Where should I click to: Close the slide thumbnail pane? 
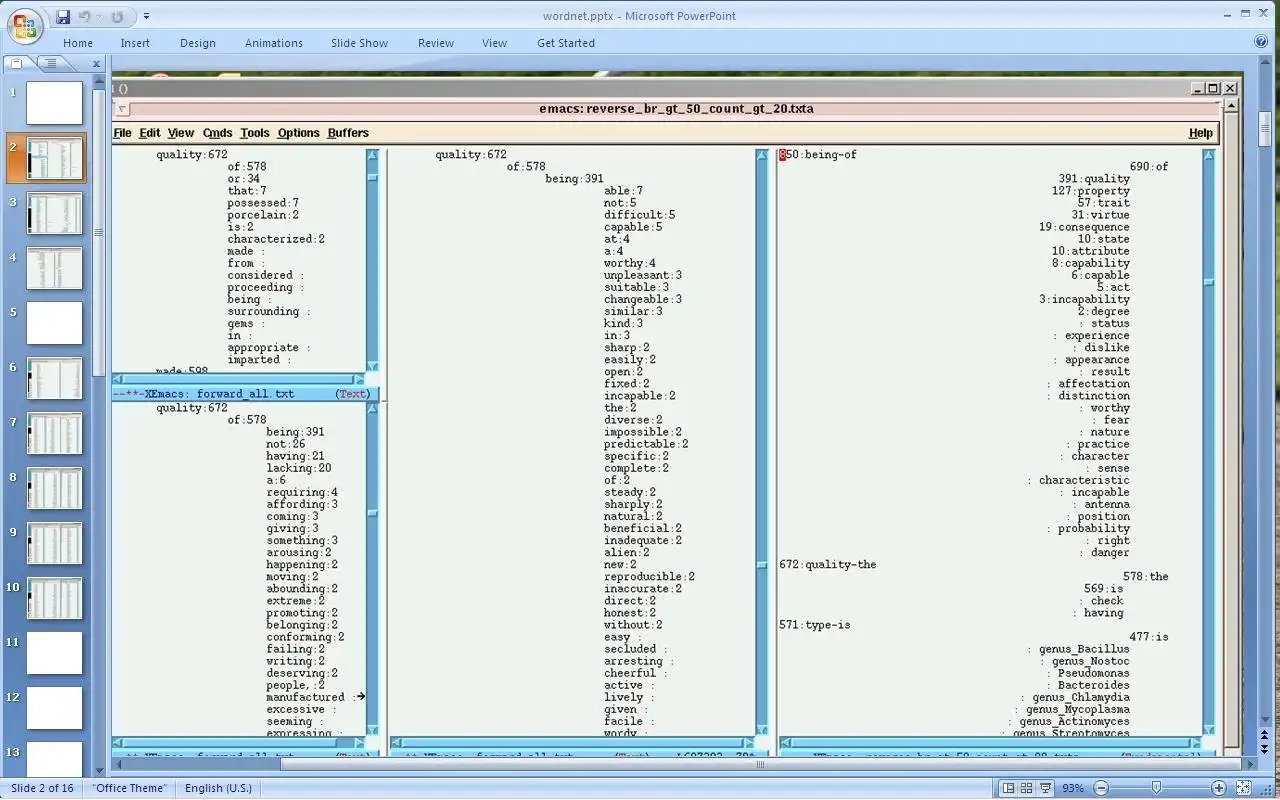tap(97, 64)
